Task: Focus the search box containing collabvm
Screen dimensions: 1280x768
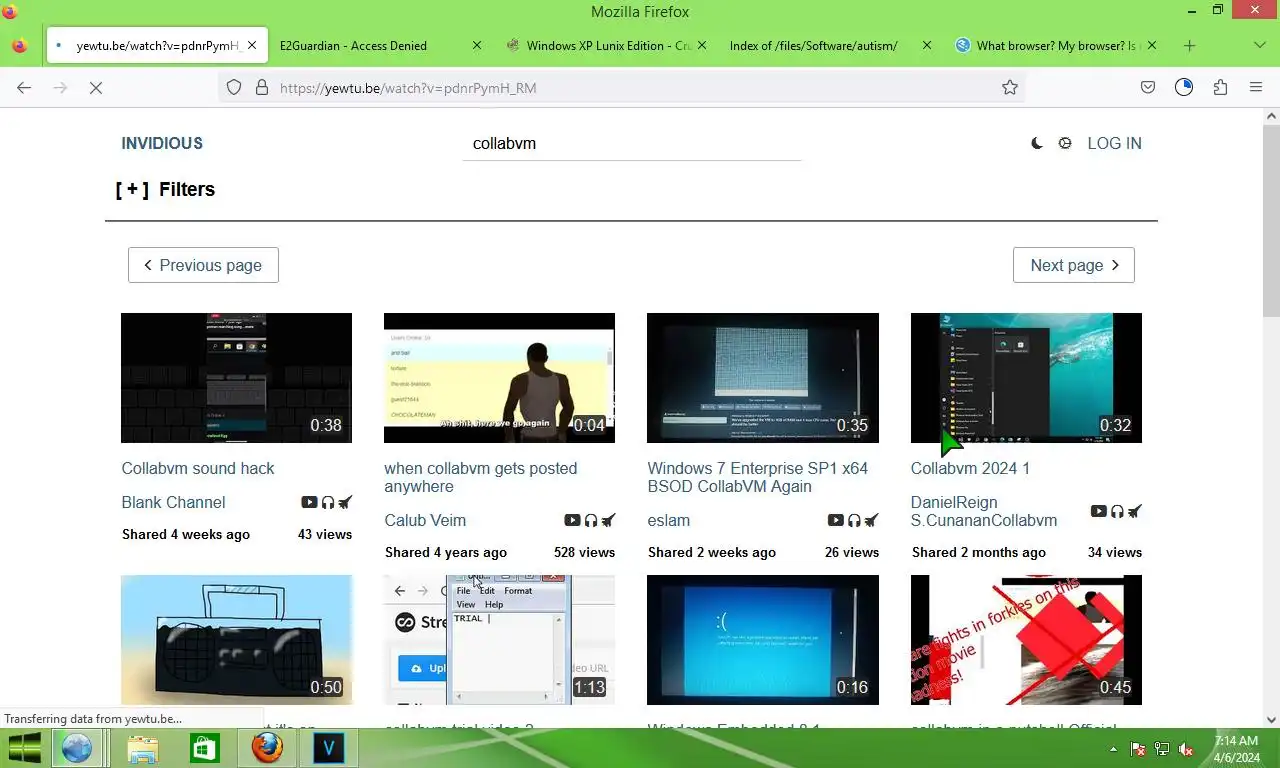Action: point(632,143)
